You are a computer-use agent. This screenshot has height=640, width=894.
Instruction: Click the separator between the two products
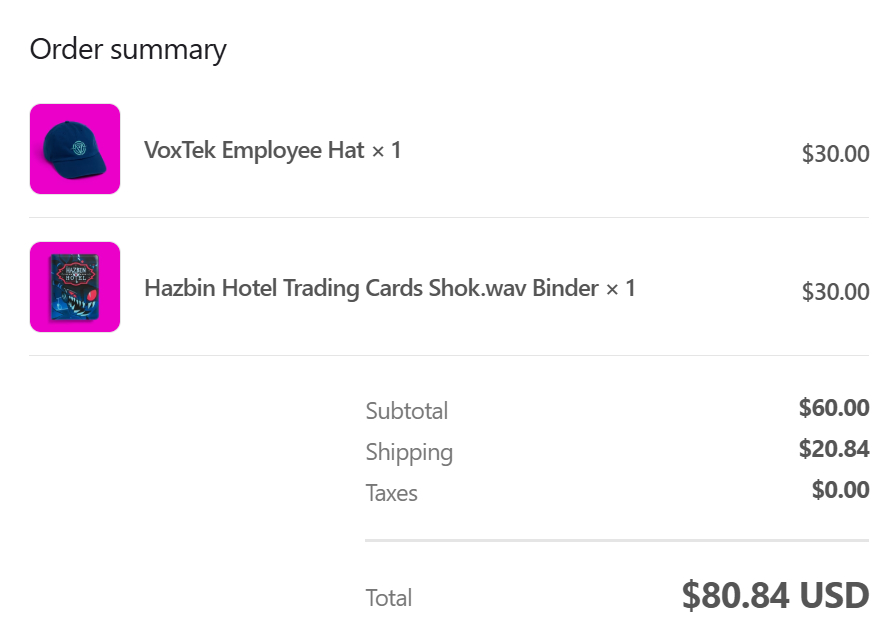(x=449, y=217)
